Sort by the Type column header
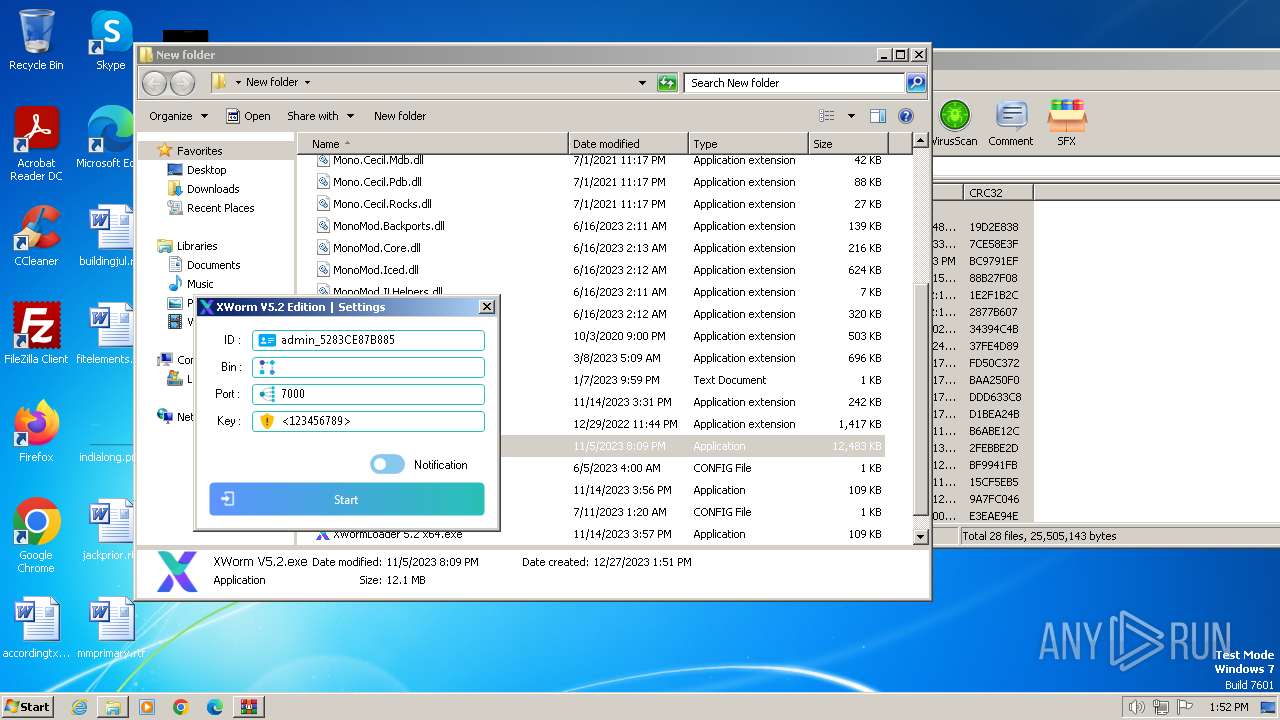This screenshot has height=720, width=1280. click(x=748, y=144)
